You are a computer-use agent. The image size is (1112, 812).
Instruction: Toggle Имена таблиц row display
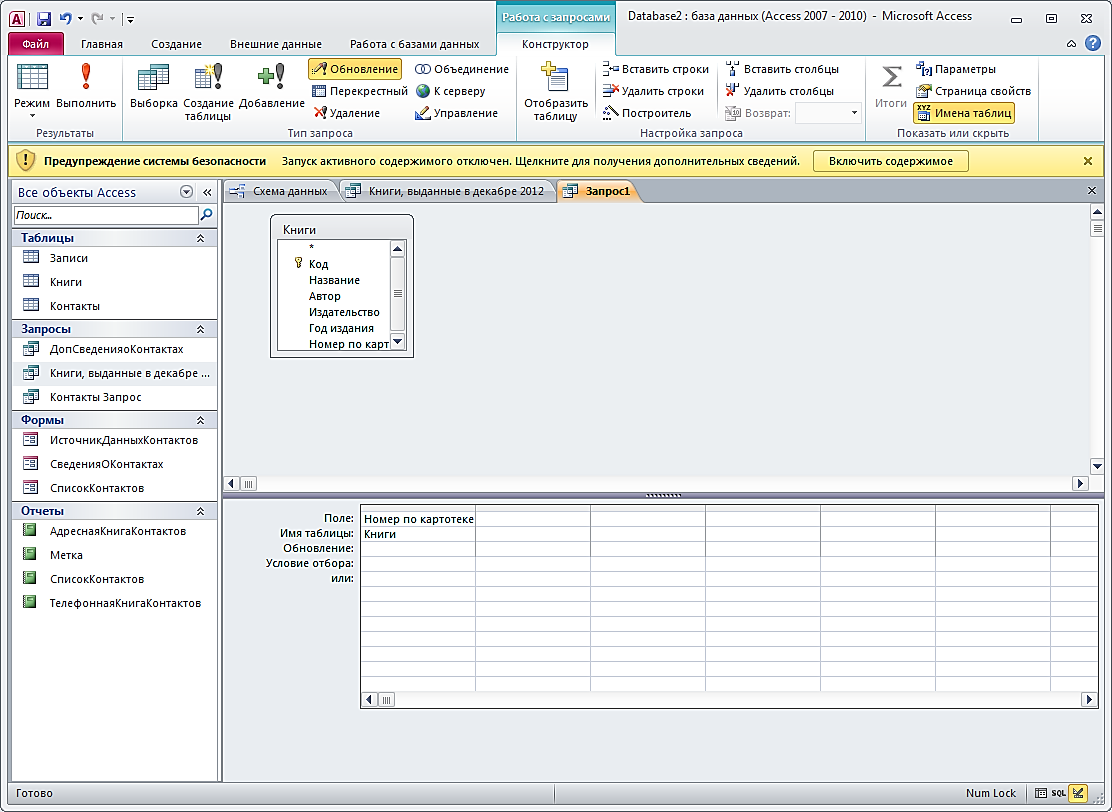(964, 113)
